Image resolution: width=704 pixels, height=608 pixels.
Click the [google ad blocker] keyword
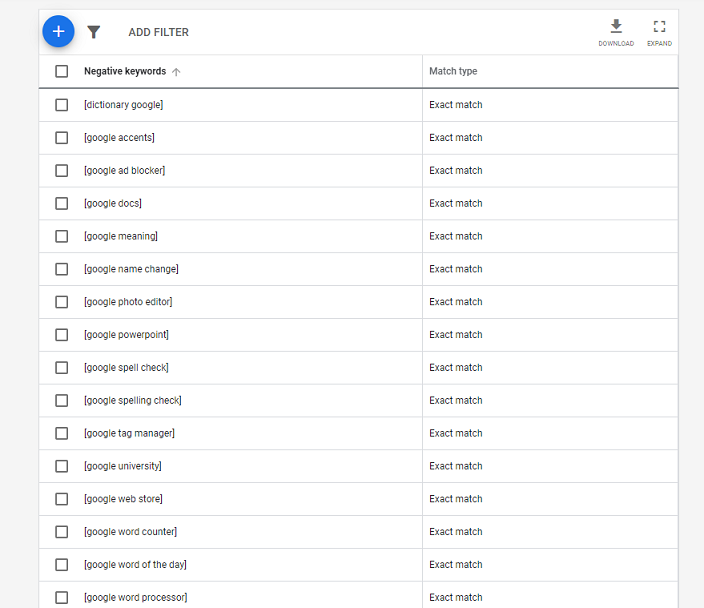pos(124,171)
